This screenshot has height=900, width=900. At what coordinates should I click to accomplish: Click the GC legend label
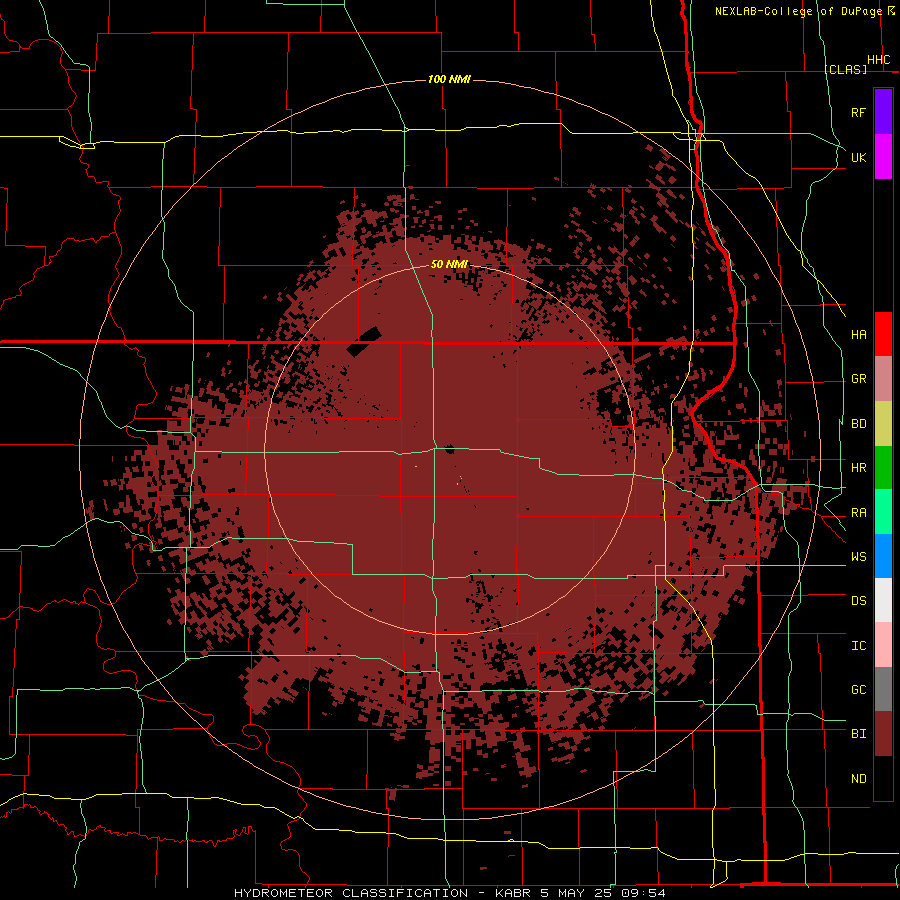click(x=858, y=690)
